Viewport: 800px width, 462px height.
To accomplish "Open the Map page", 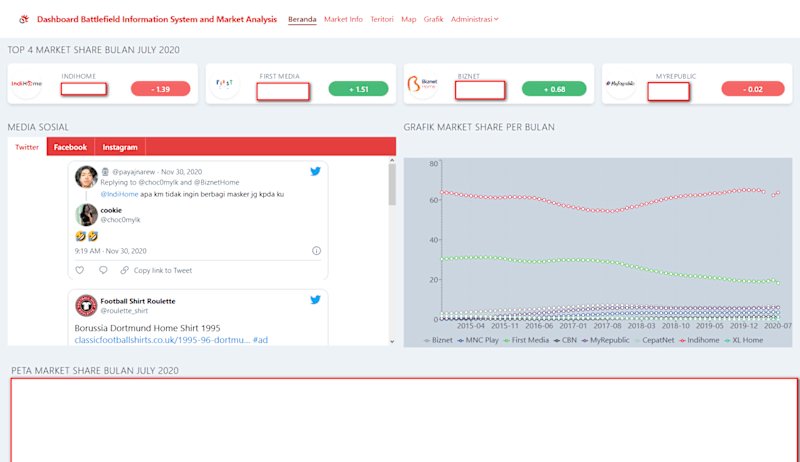I will tap(409, 19).
